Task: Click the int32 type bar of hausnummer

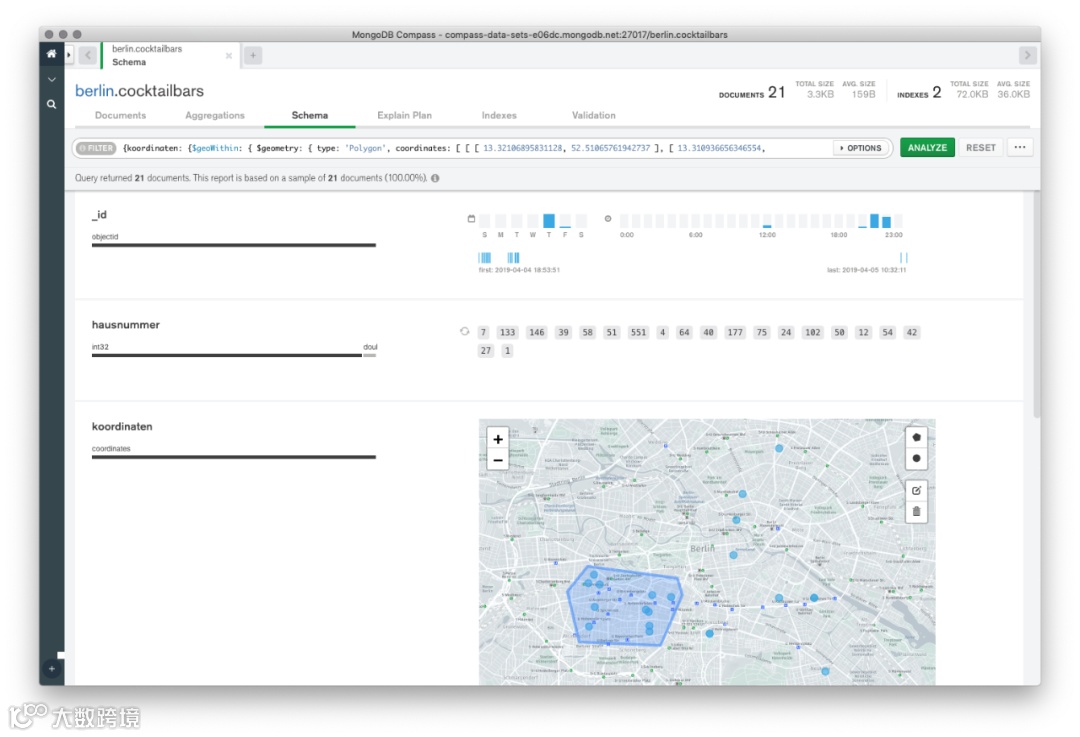Action: (227, 355)
